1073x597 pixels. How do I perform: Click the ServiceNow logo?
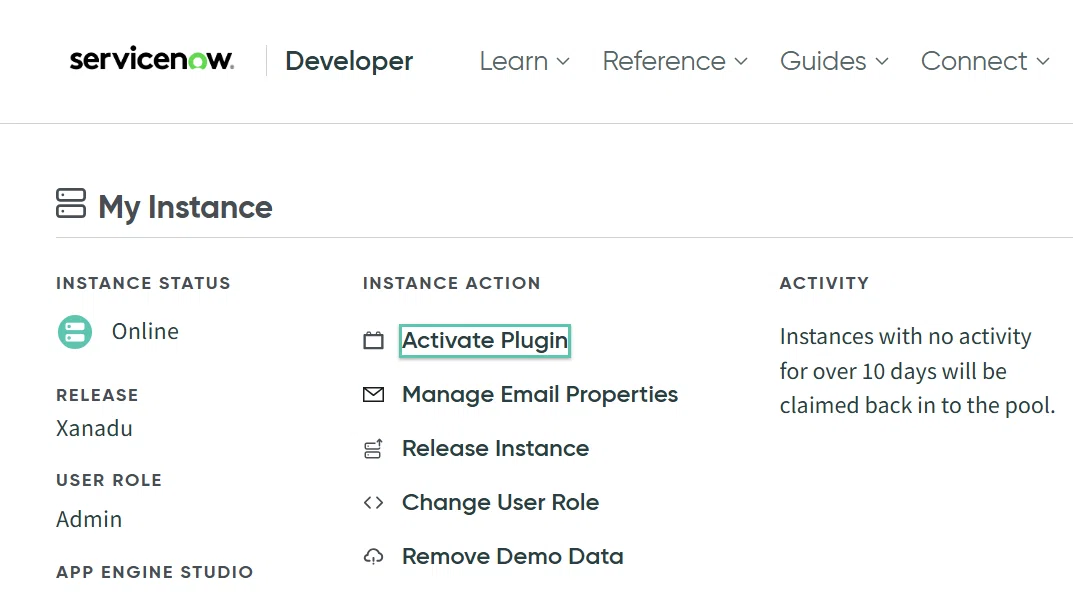click(x=151, y=59)
